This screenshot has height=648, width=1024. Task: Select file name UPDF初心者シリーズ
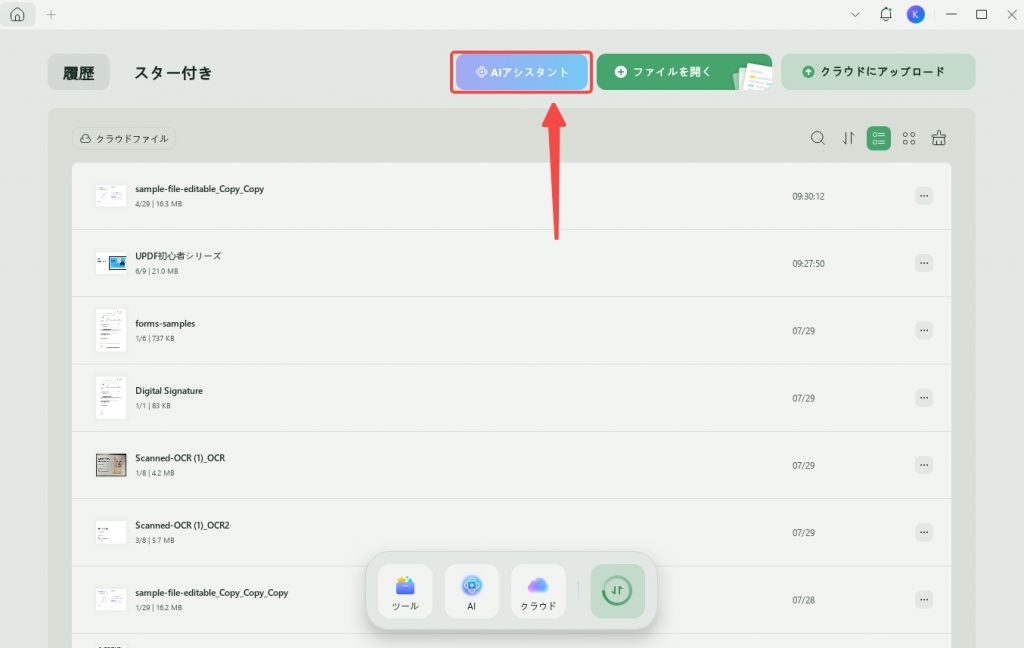(x=178, y=256)
